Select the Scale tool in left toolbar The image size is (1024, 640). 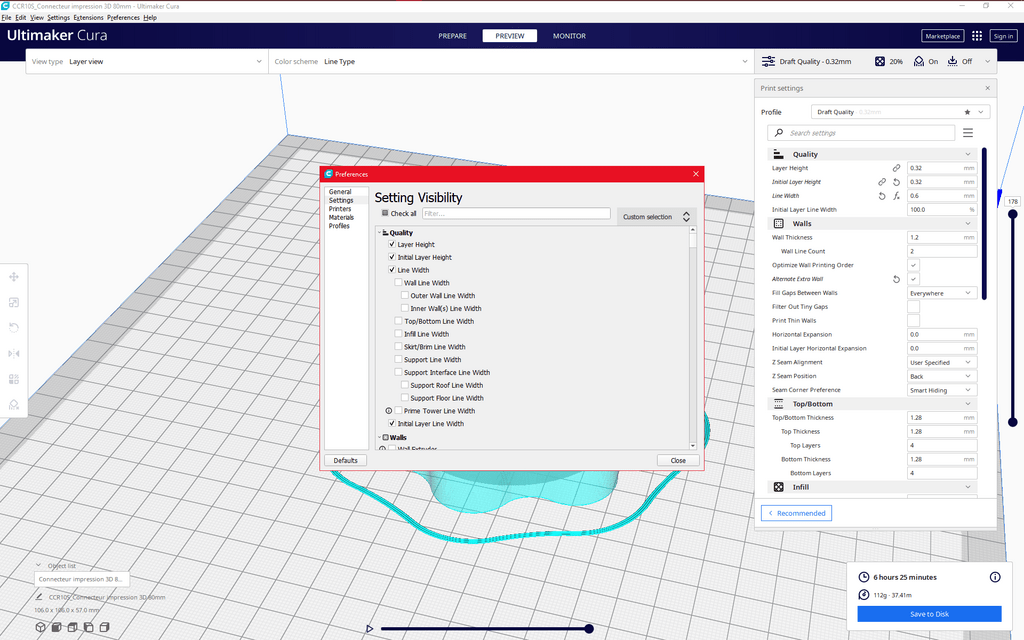click(x=14, y=302)
